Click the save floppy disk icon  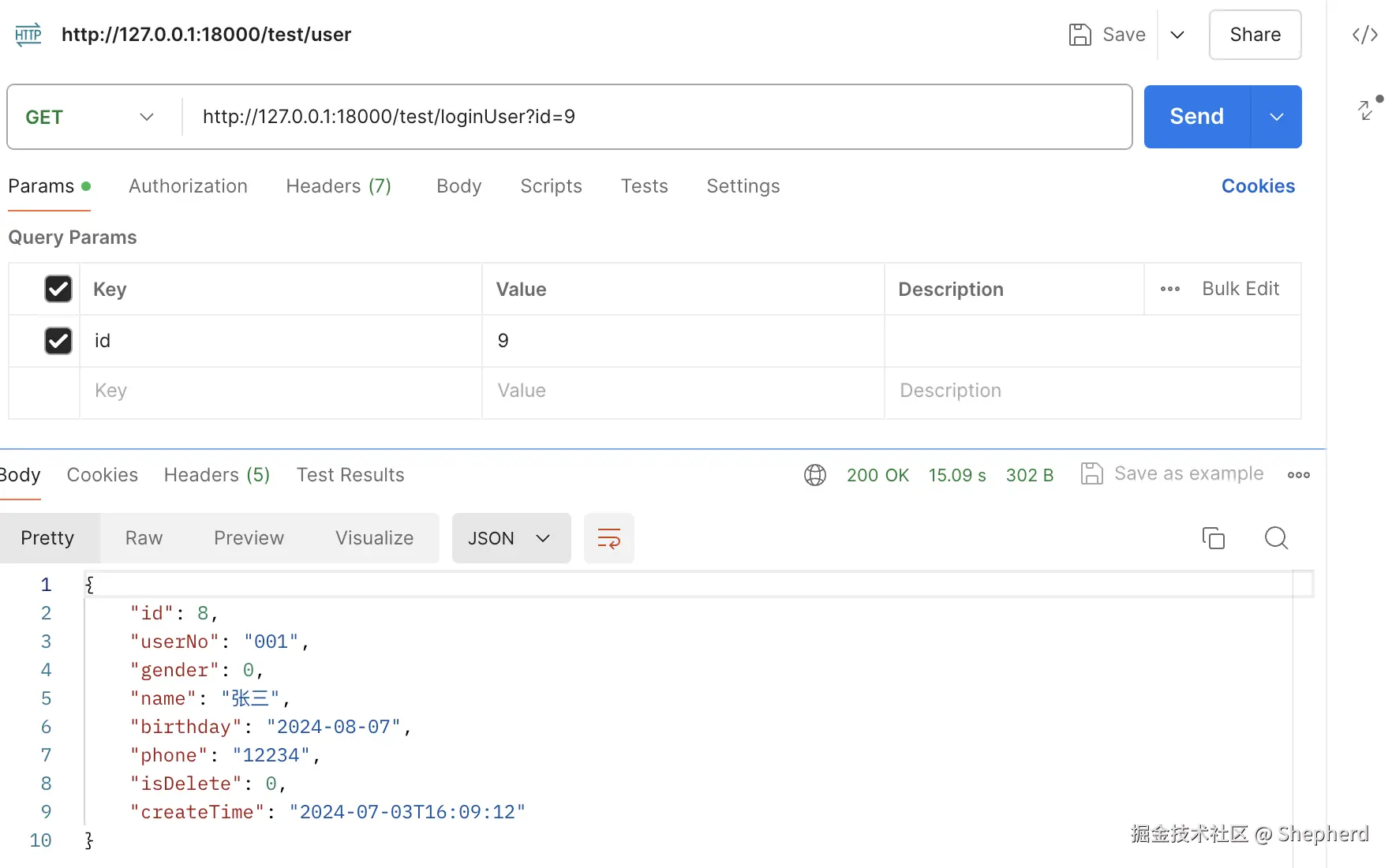pyautogui.click(x=1080, y=35)
